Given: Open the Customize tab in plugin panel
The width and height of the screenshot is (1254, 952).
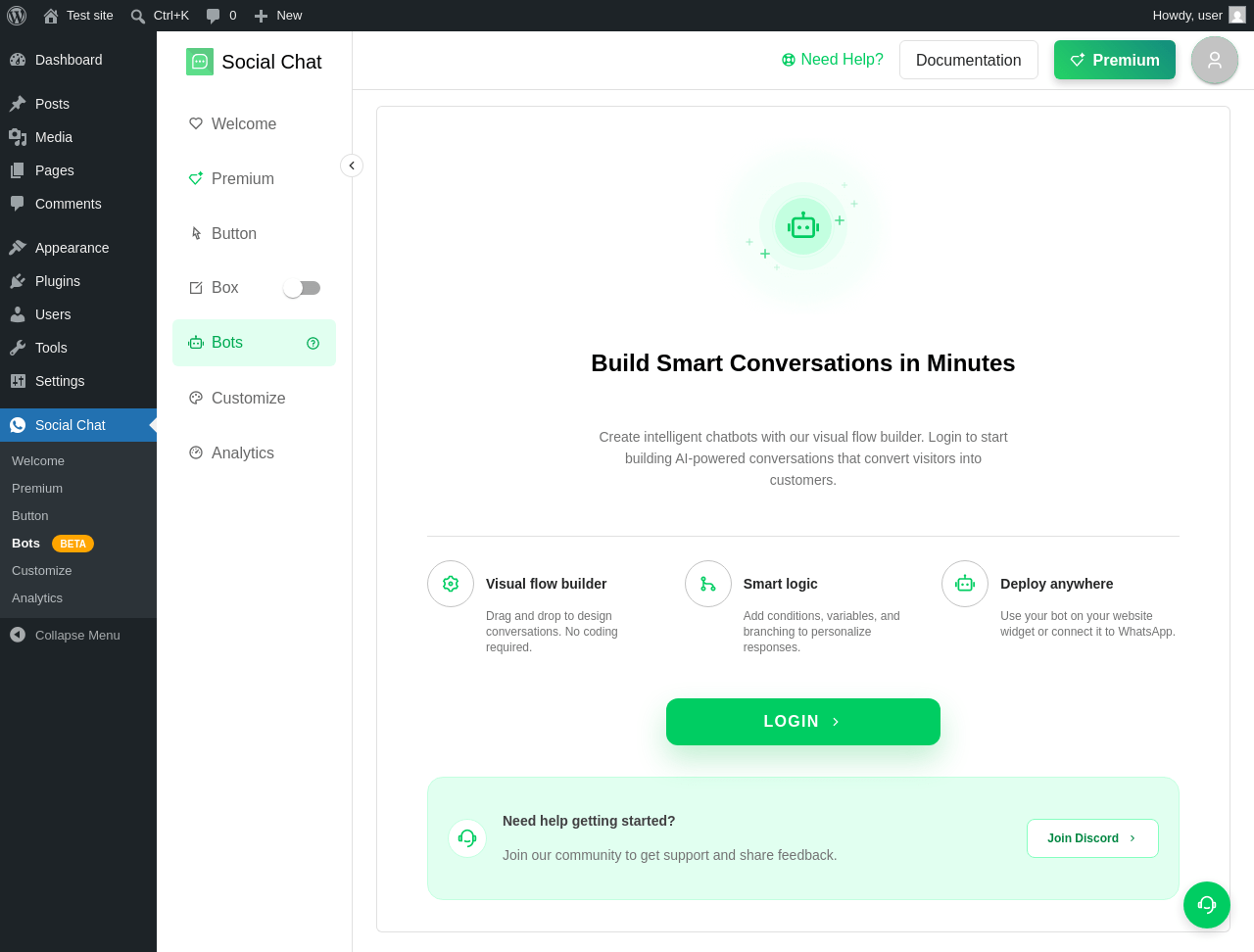Looking at the screenshot, I should point(254,398).
